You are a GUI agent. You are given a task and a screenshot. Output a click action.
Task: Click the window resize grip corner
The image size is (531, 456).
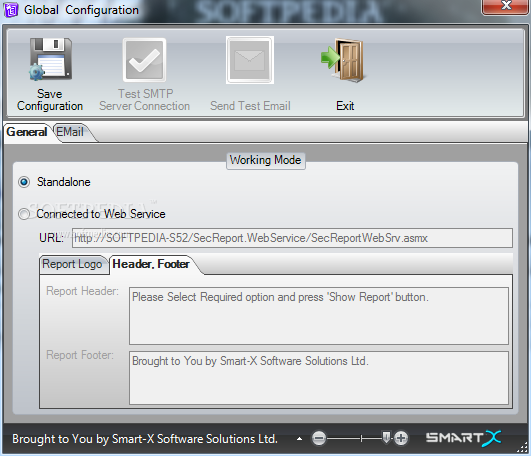[x=523, y=448]
